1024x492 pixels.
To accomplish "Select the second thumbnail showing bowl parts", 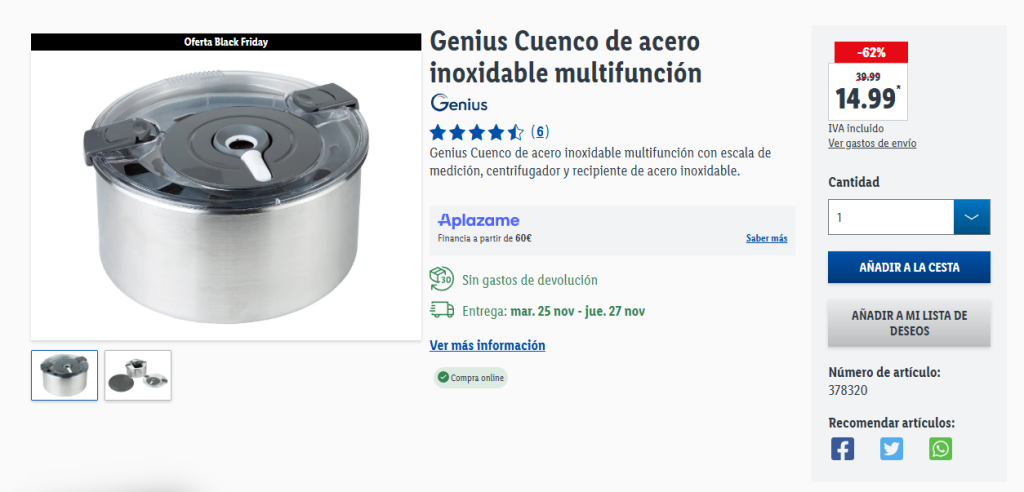I will click(x=138, y=375).
